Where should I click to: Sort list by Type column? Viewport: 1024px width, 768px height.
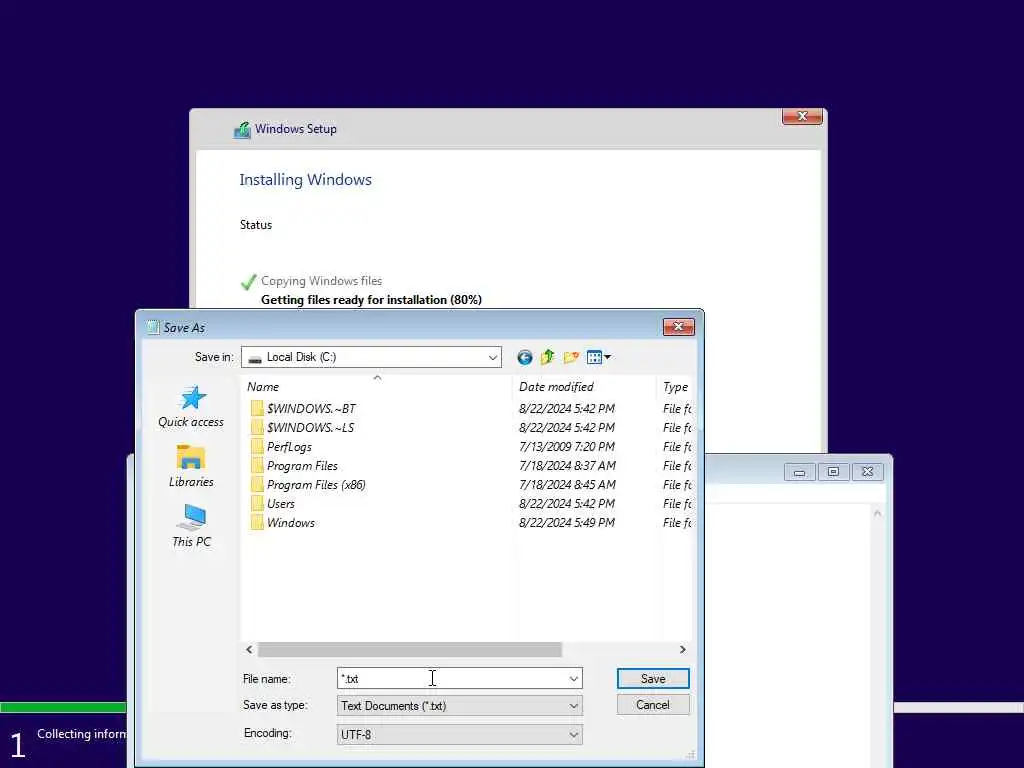pos(675,387)
